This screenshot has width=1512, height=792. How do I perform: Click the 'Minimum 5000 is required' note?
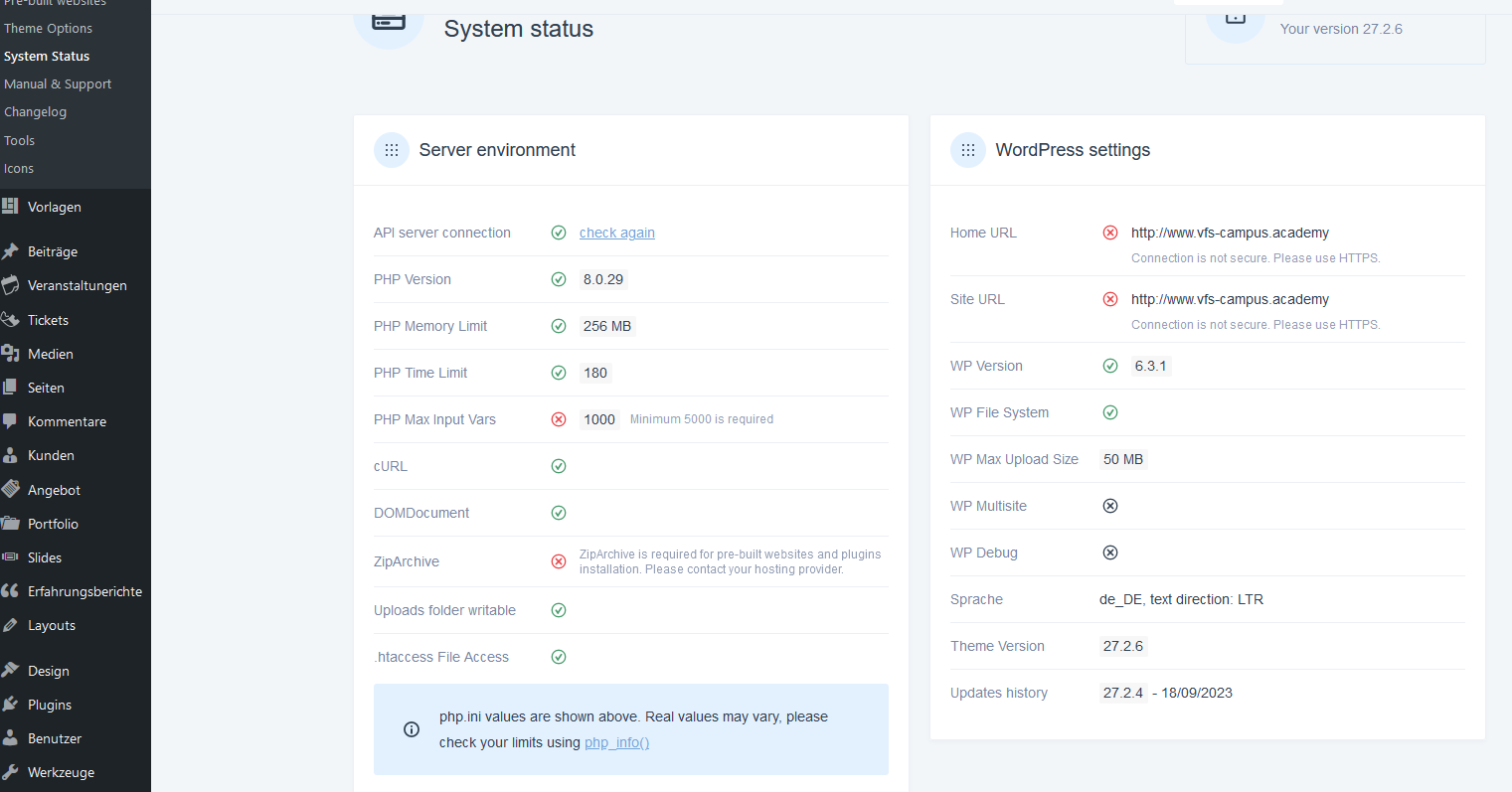(702, 419)
